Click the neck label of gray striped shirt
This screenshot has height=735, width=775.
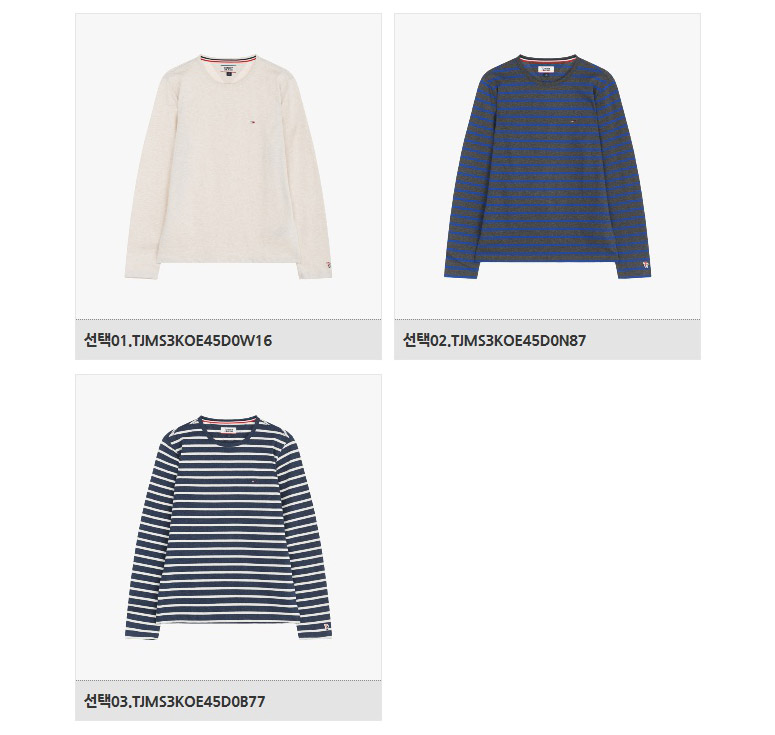(x=547, y=67)
